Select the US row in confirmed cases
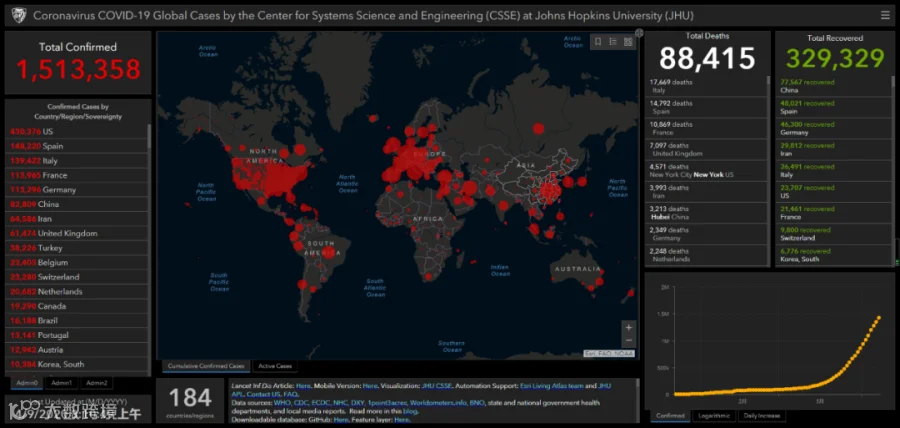Image resolution: width=900 pixels, height=428 pixels. pos(77,131)
